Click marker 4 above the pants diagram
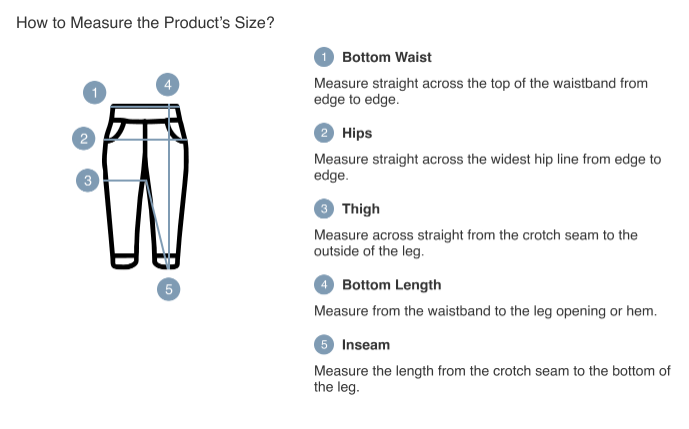689x429 pixels. (167, 85)
